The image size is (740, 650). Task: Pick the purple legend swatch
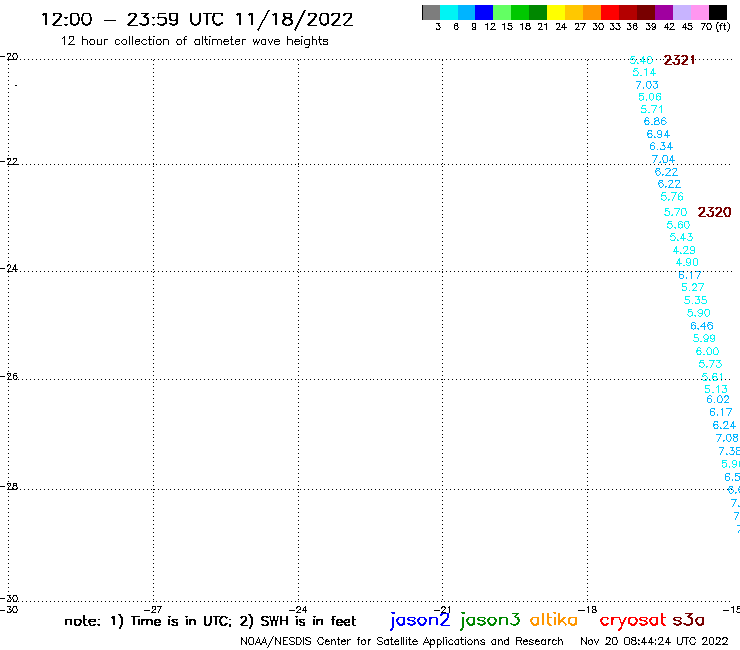click(x=664, y=12)
